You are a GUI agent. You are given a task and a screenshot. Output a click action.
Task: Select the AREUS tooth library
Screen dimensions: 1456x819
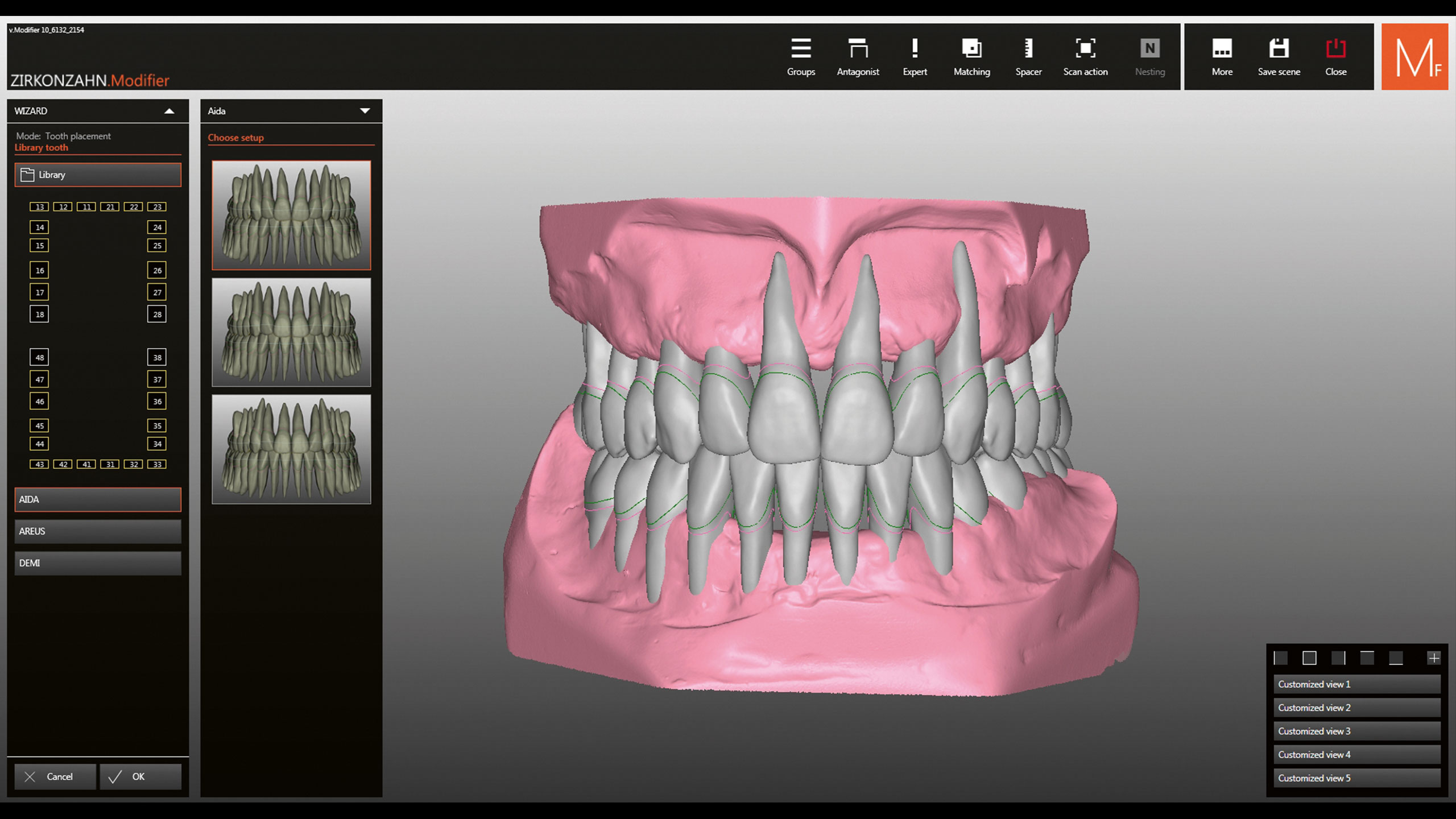coord(98,531)
